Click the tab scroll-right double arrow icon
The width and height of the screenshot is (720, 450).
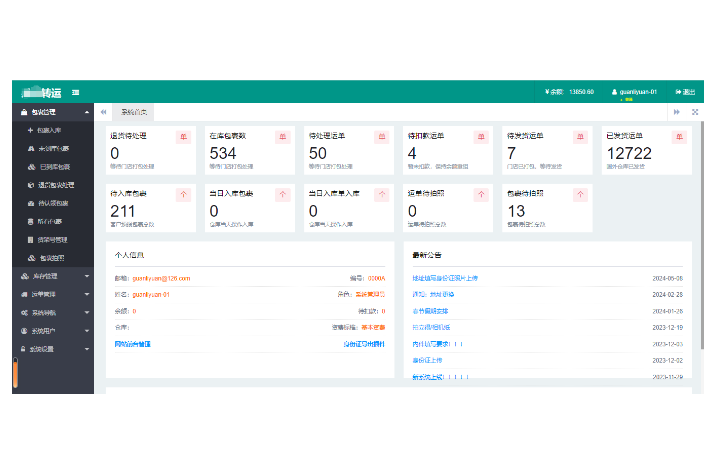677,112
